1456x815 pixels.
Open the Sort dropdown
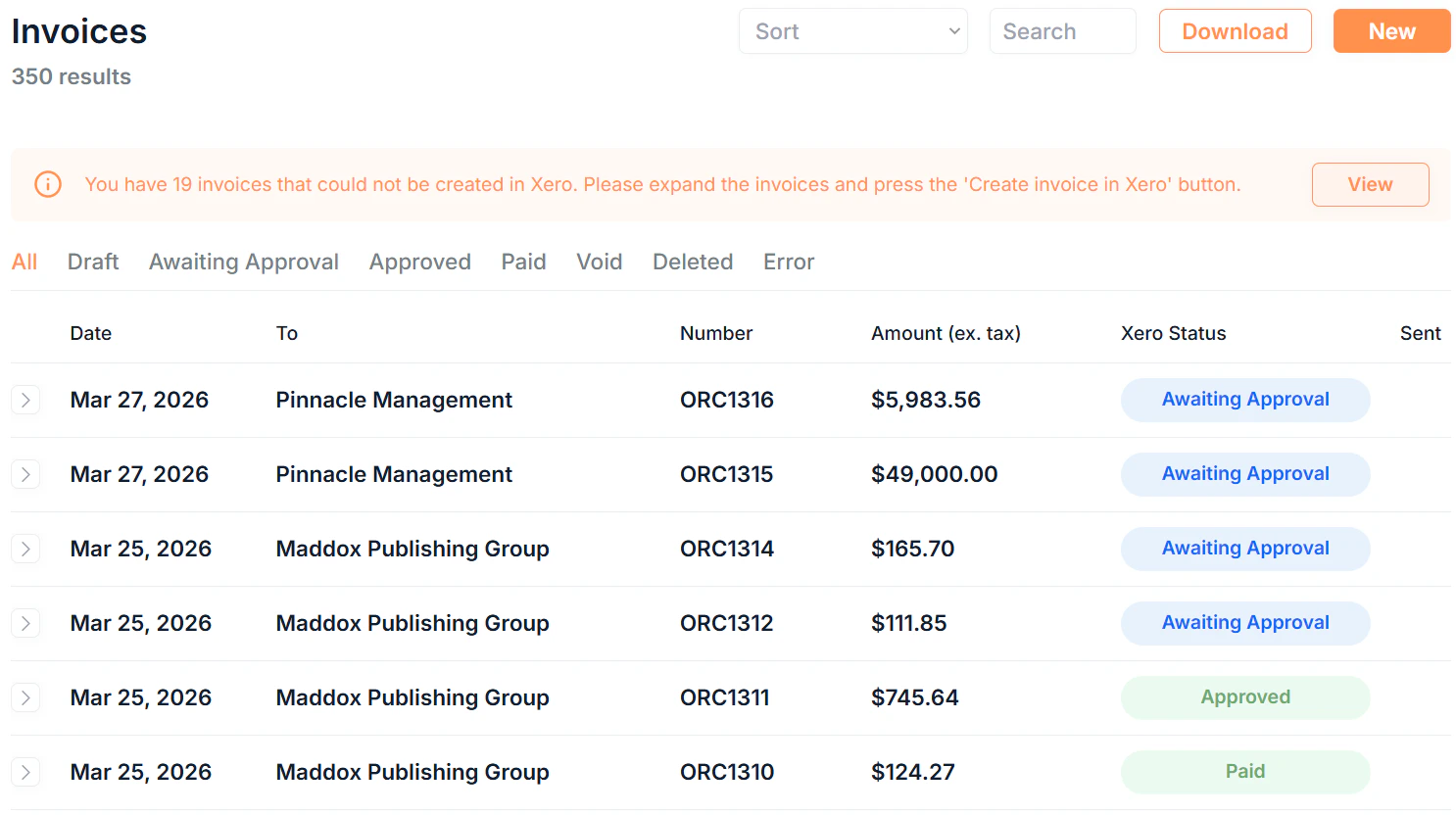851,30
